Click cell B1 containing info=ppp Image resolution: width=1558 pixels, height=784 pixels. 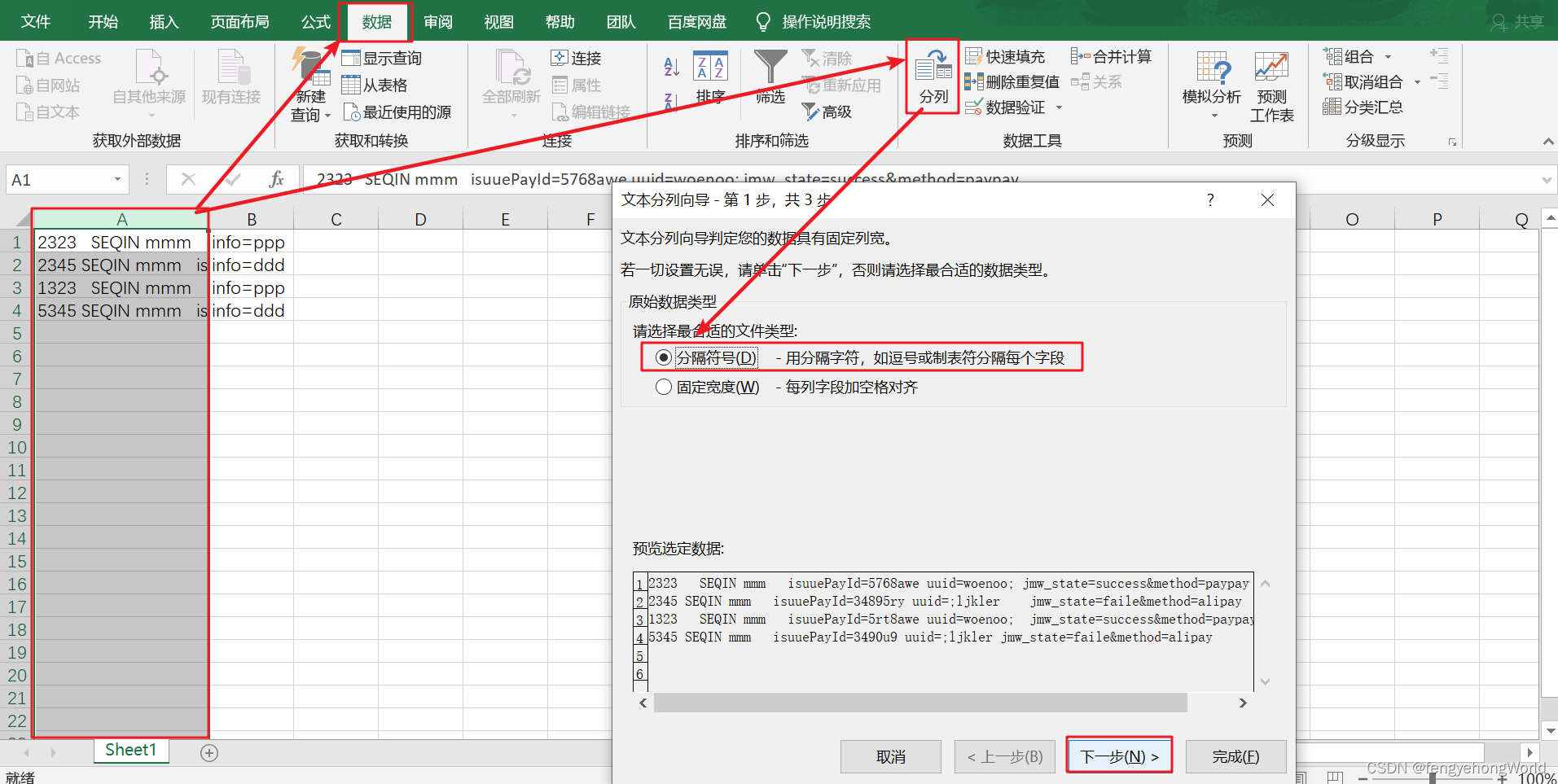[251, 242]
